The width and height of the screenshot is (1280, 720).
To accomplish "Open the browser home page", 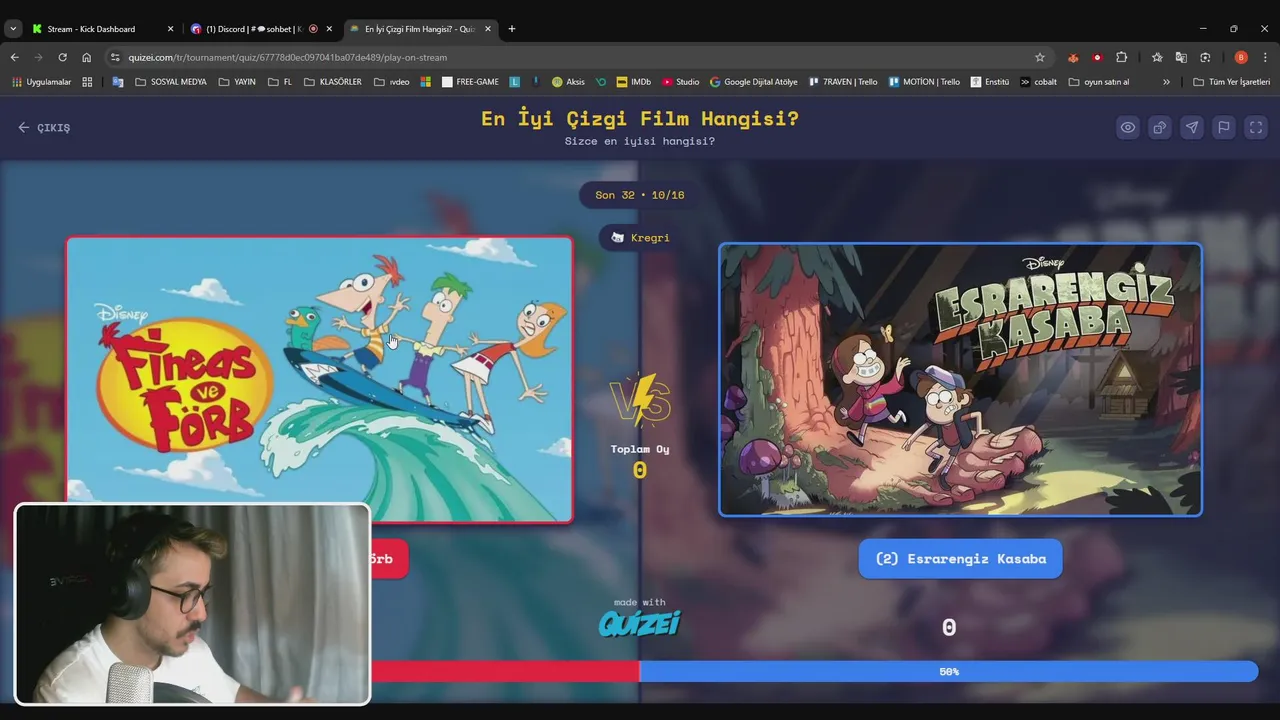I will [x=86, y=57].
